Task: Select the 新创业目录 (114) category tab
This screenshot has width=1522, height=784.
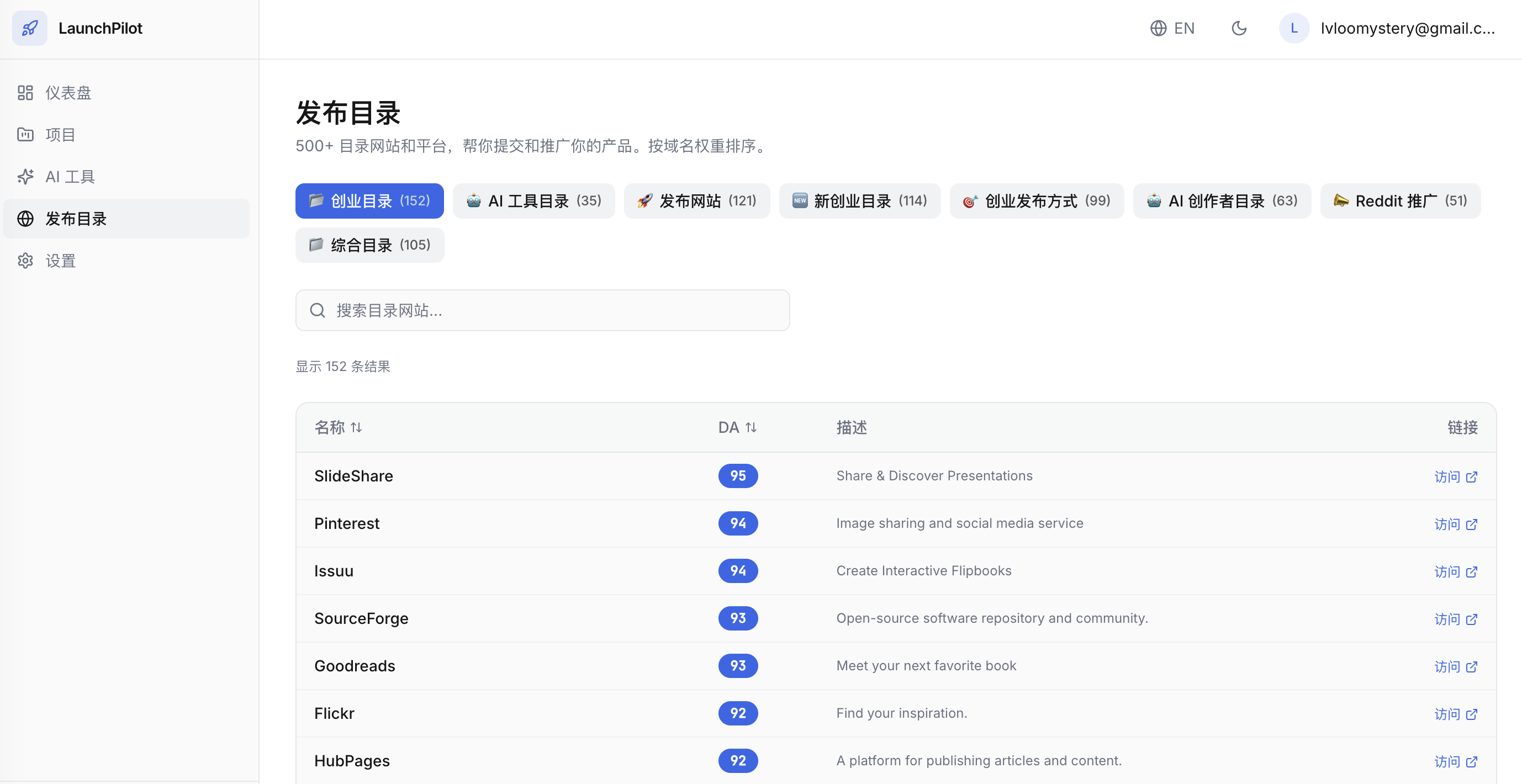Action: click(x=860, y=201)
